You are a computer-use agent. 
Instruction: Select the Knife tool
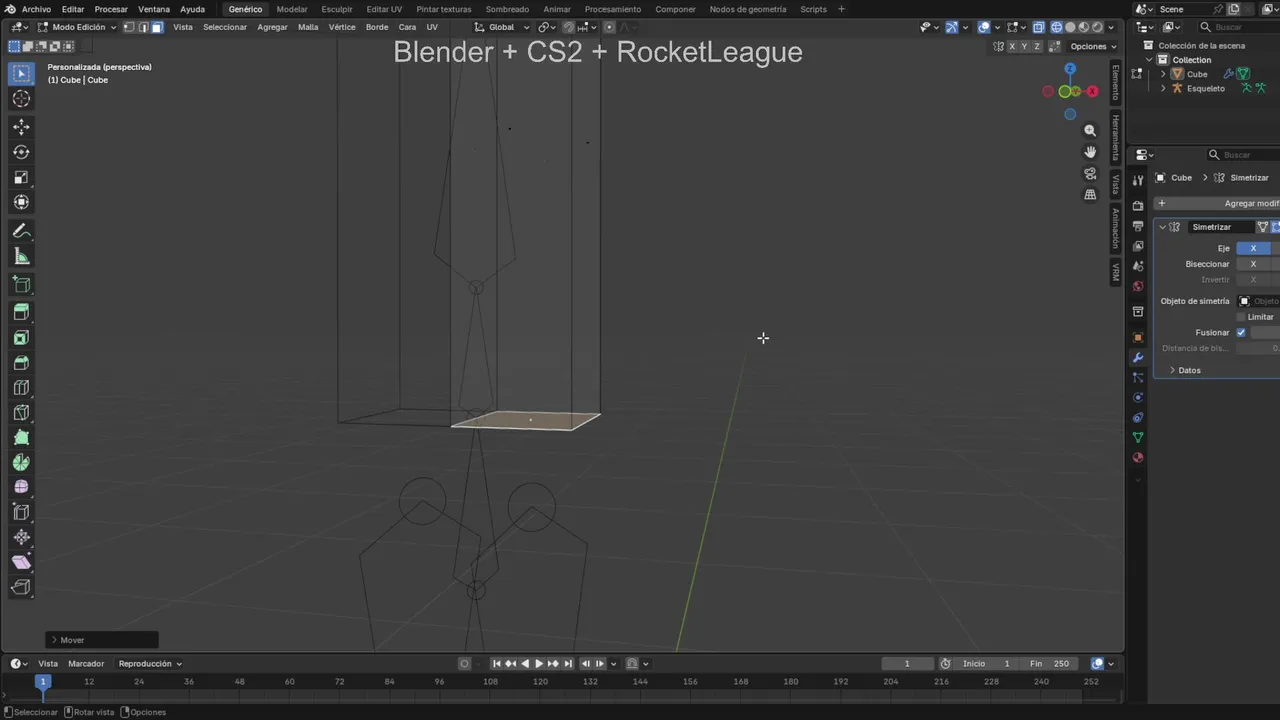pyautogui.click(x=21, y=412)
